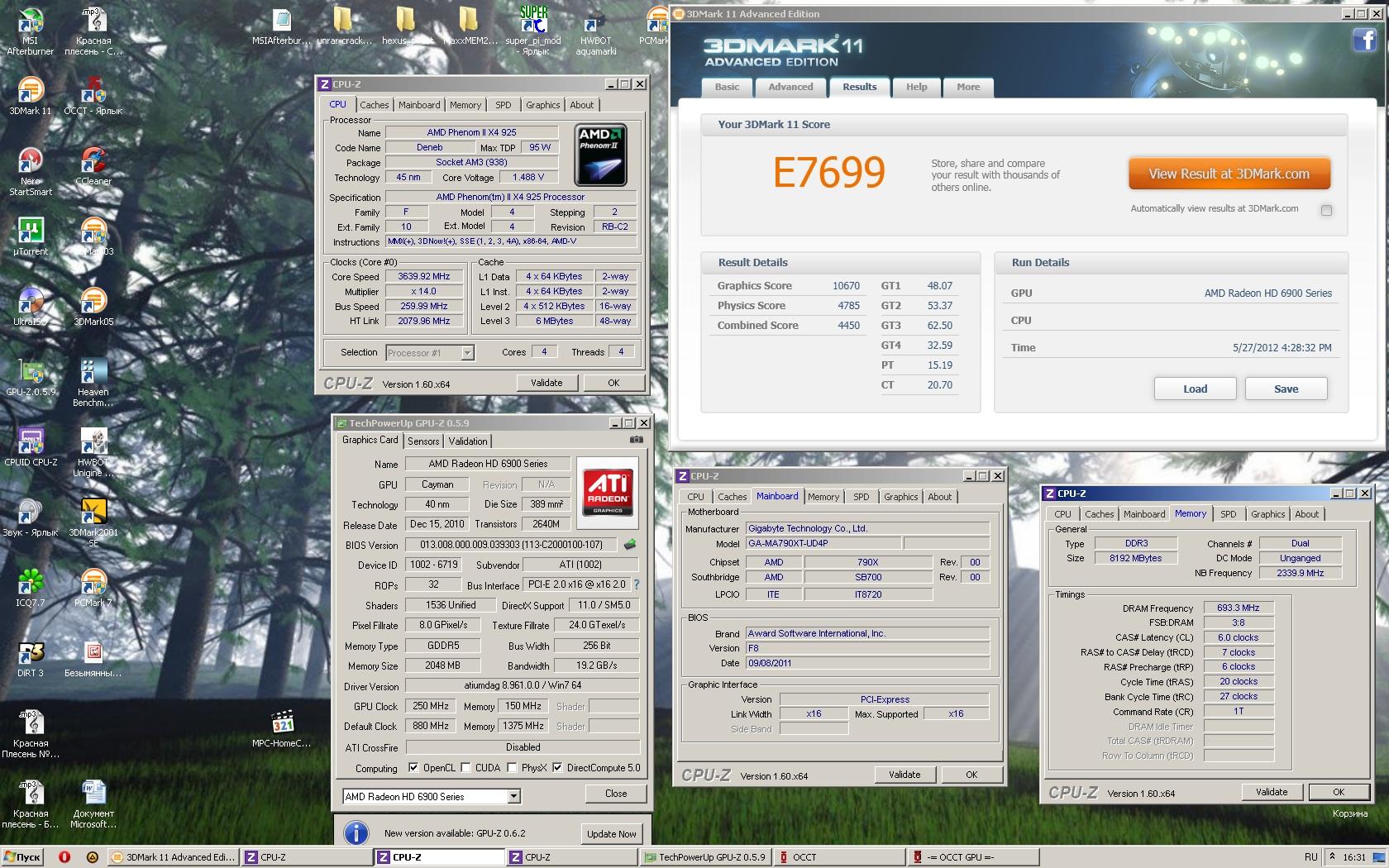The image size is (1389, 868).
Task: Launch µTorrent desktop icon
Action: 31,236
